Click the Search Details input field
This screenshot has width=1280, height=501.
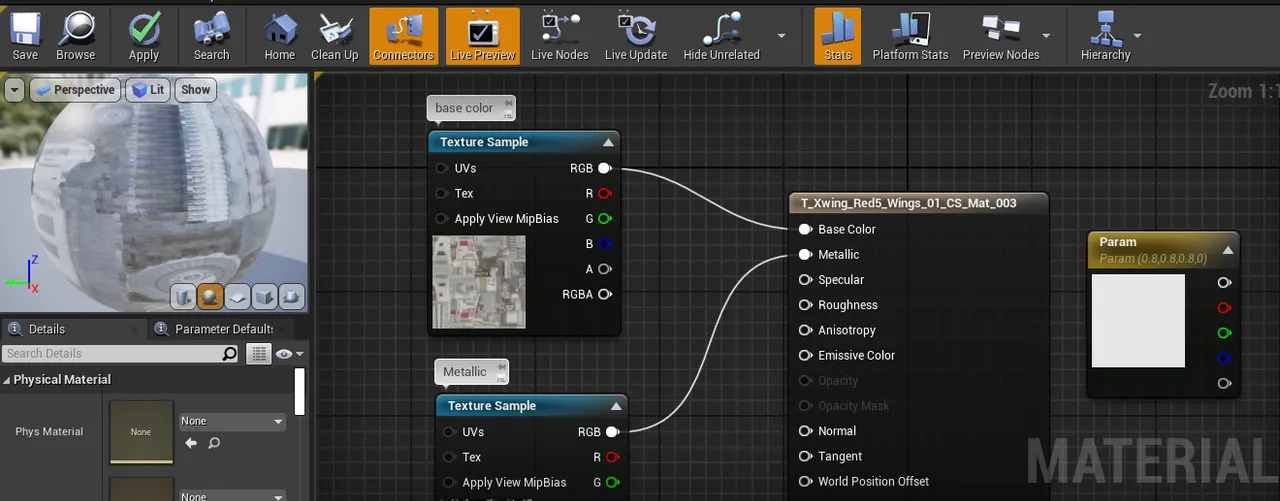112,353
